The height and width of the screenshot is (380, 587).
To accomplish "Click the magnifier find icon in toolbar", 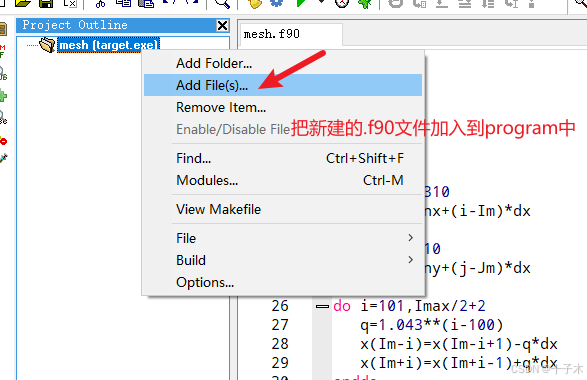I will [x=222, y=4].
